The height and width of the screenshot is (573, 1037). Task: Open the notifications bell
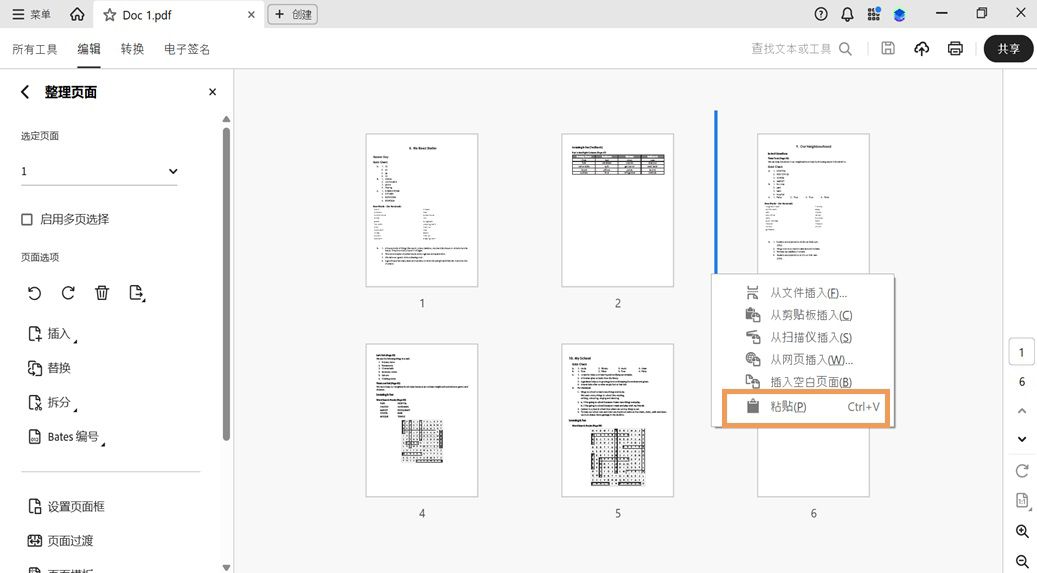click(x=847, y=14)
